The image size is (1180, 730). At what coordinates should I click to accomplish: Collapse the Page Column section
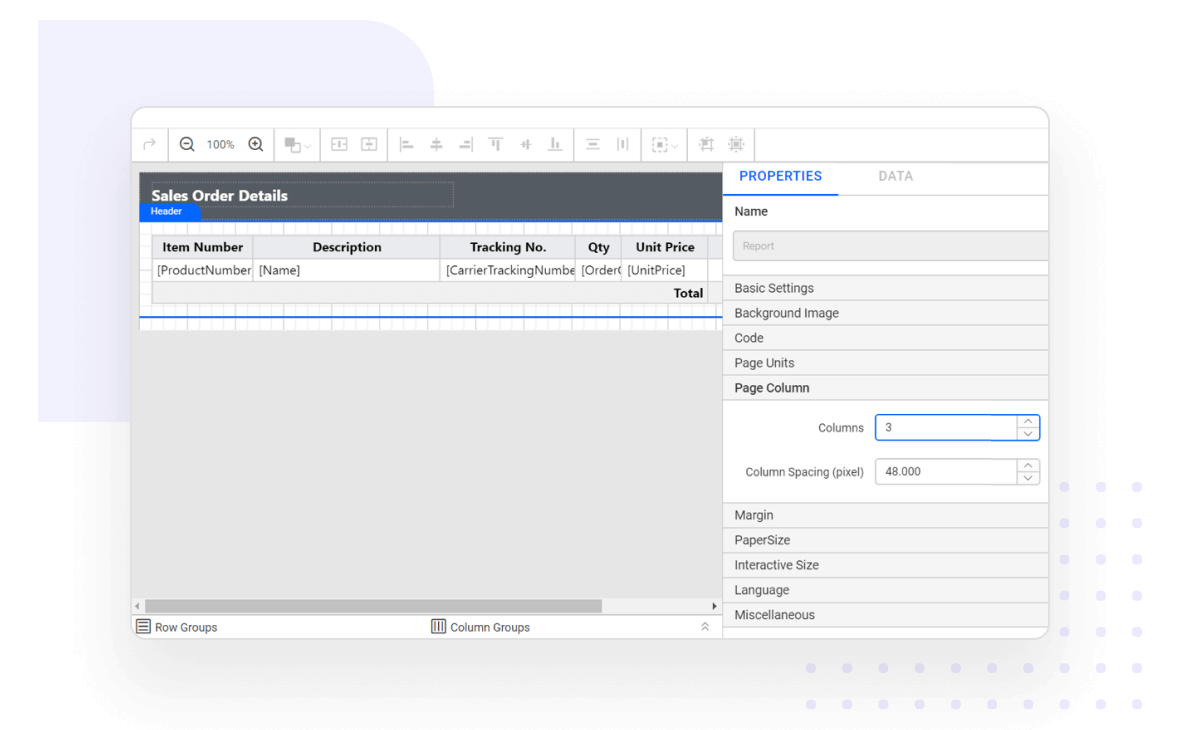click(886, 388)
